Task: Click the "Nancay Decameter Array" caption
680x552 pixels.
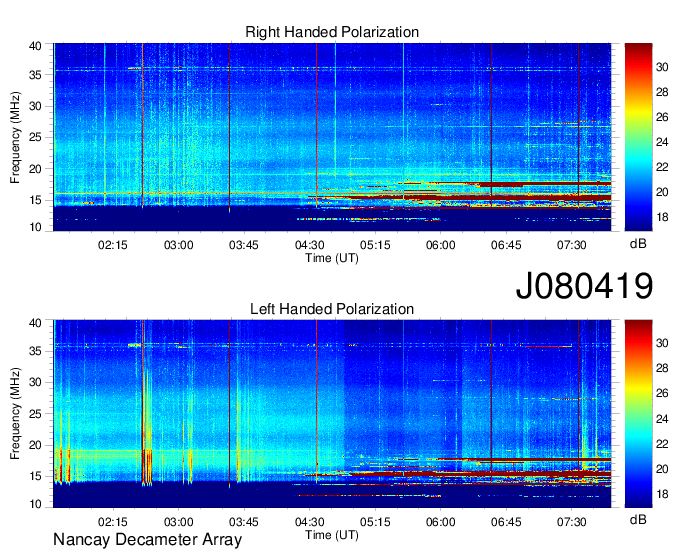Action: pos(147,540)
